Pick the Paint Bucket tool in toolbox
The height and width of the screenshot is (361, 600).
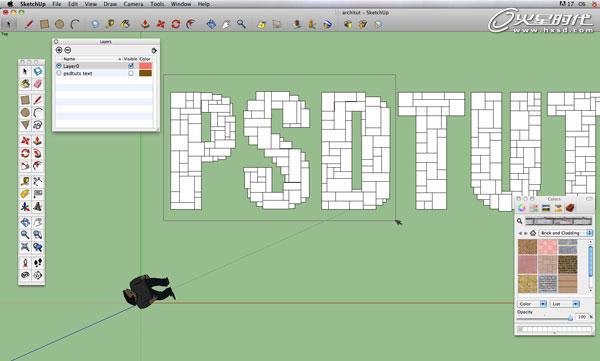coord(25,84)
